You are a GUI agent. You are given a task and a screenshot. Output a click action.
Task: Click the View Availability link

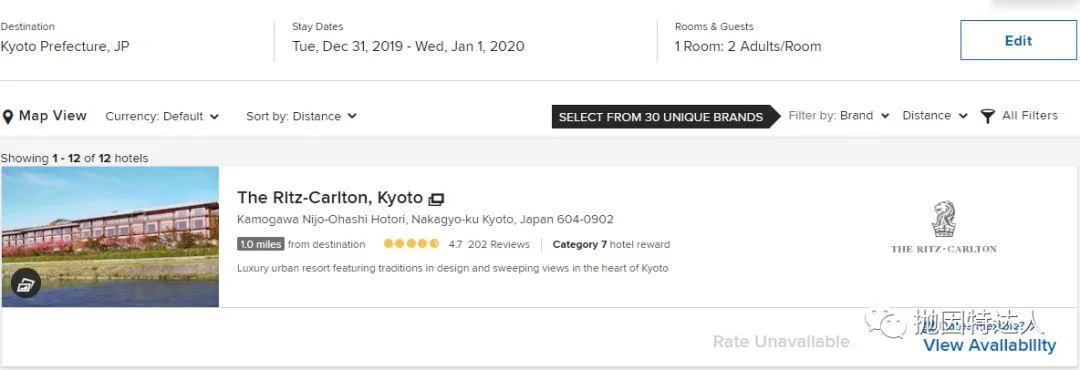[989, 345]
